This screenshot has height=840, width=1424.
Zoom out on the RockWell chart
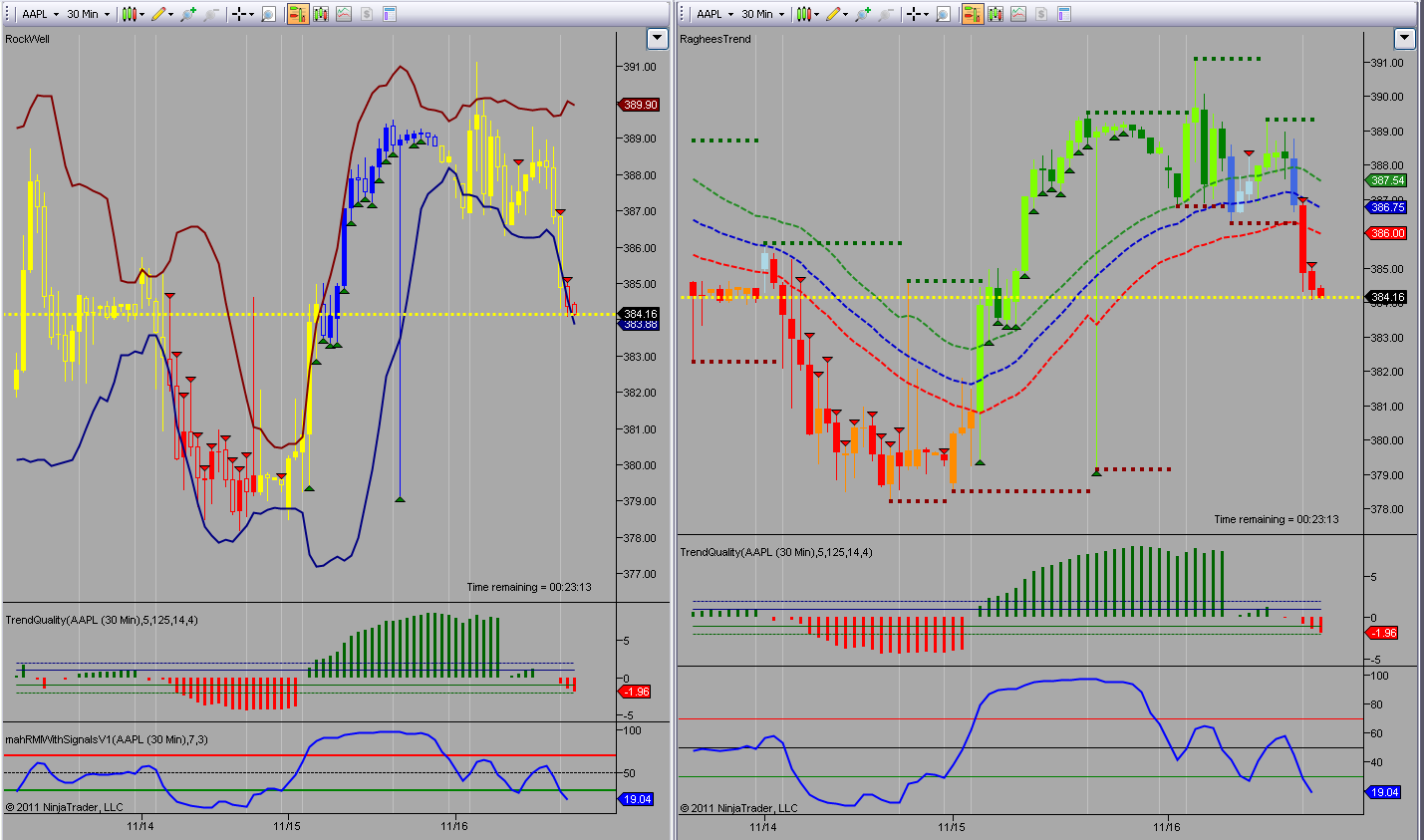tap(211, 14)
